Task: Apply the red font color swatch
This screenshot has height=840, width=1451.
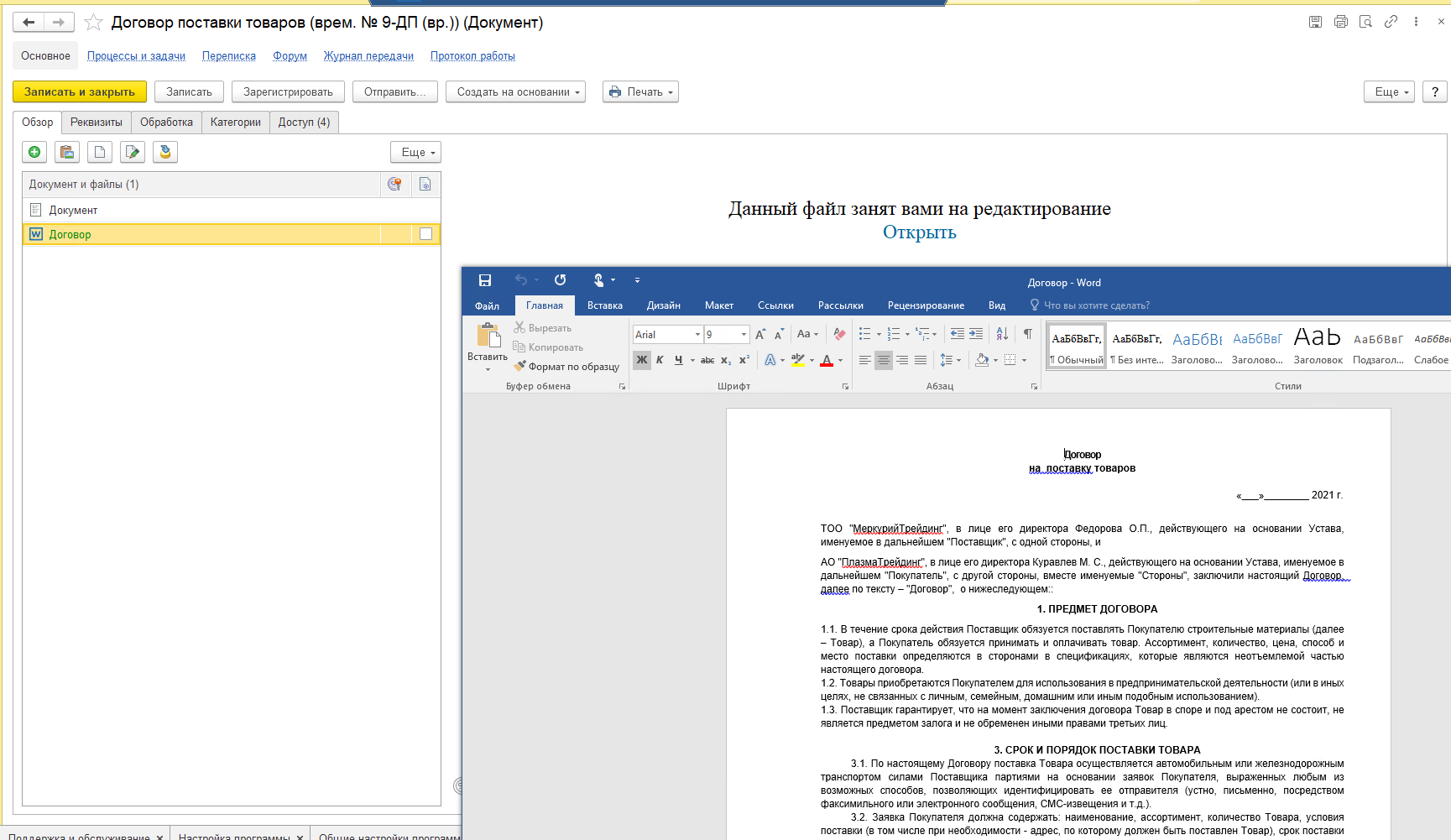Action: [x=827, y=361]
